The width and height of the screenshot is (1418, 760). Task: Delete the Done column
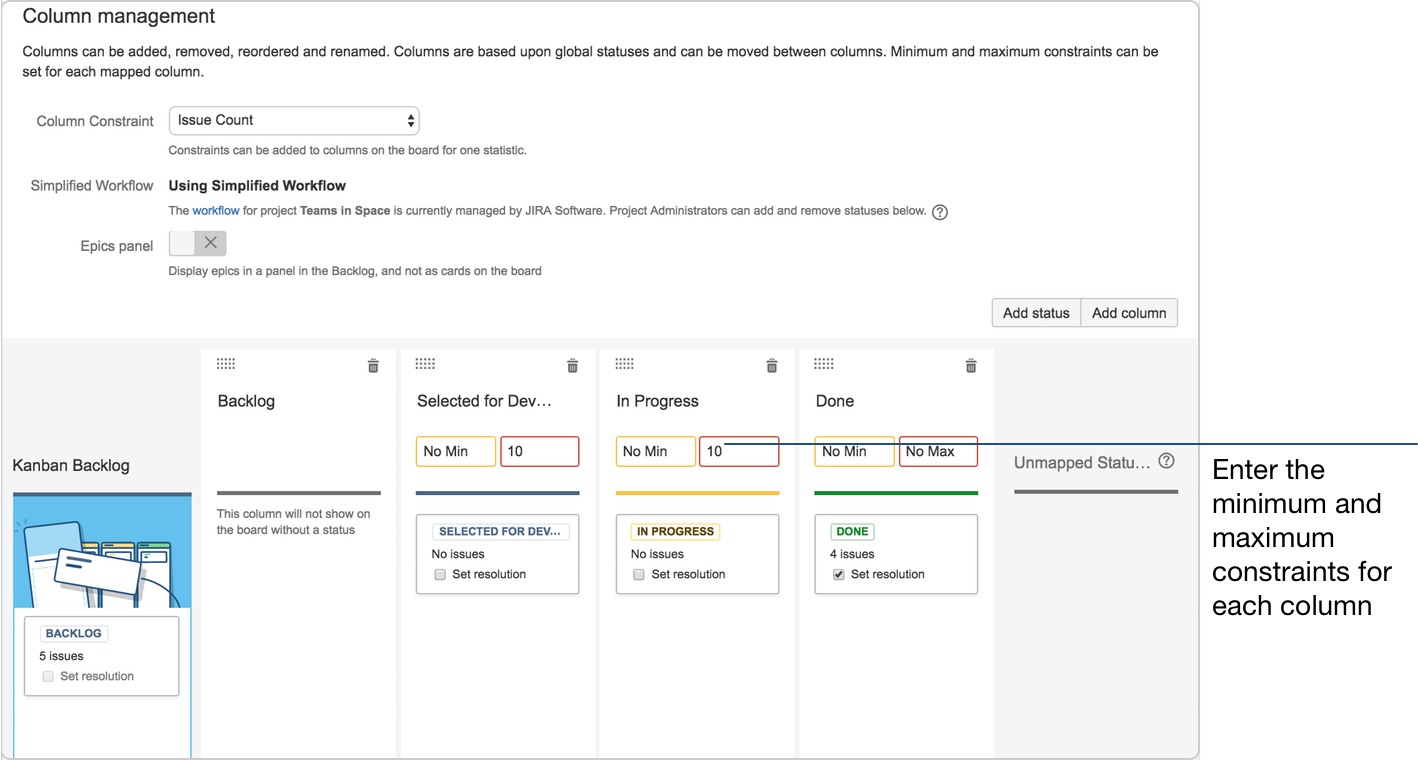[970, 365]
